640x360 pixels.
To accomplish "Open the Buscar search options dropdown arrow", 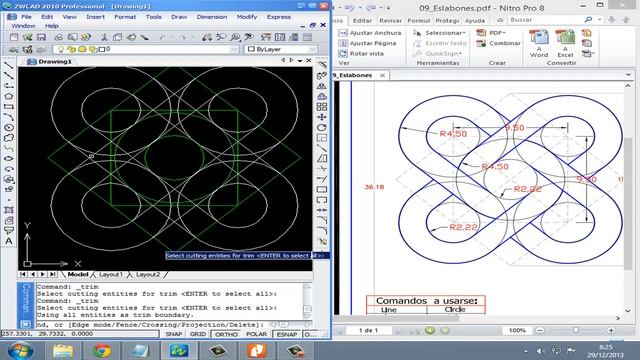I will click(600, 20).
